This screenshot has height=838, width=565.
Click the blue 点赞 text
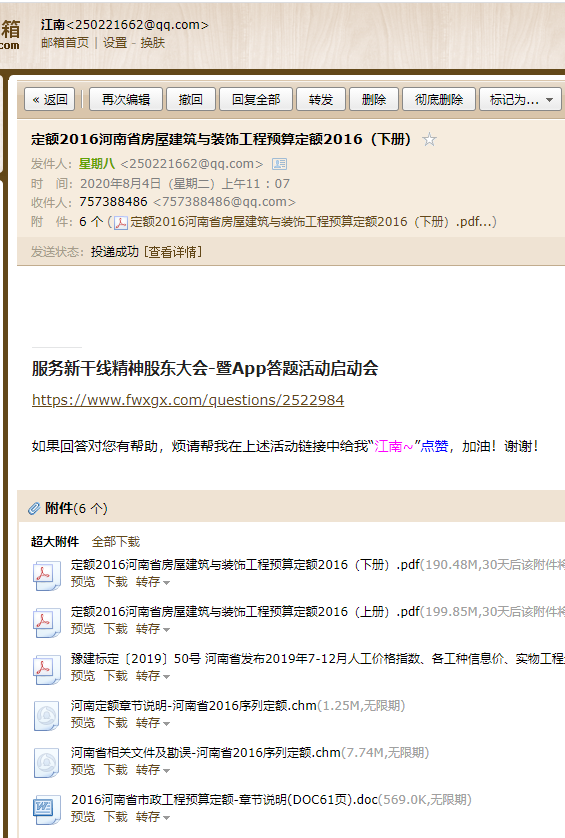434,446
